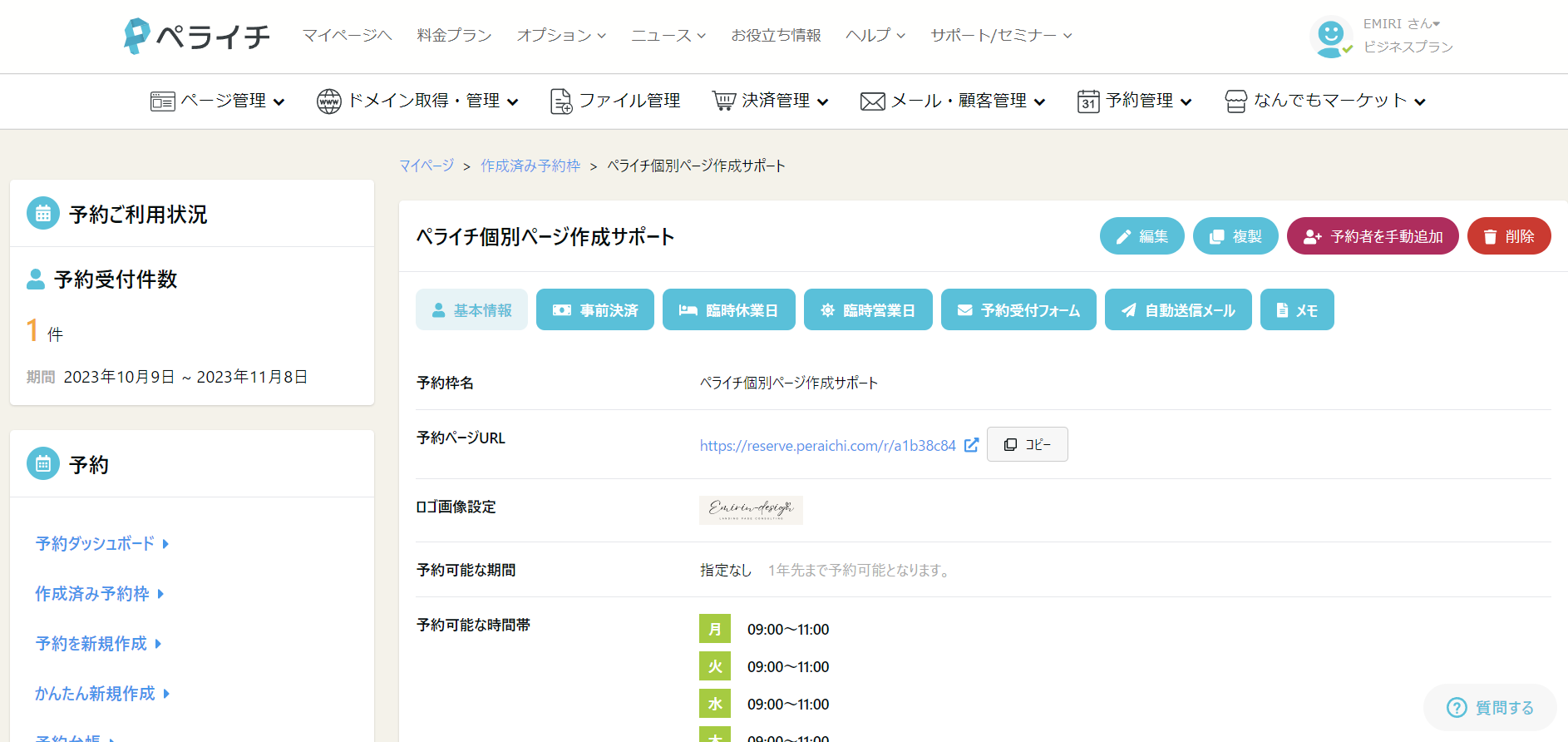Expand the ページ管理 dropdown

218,101
